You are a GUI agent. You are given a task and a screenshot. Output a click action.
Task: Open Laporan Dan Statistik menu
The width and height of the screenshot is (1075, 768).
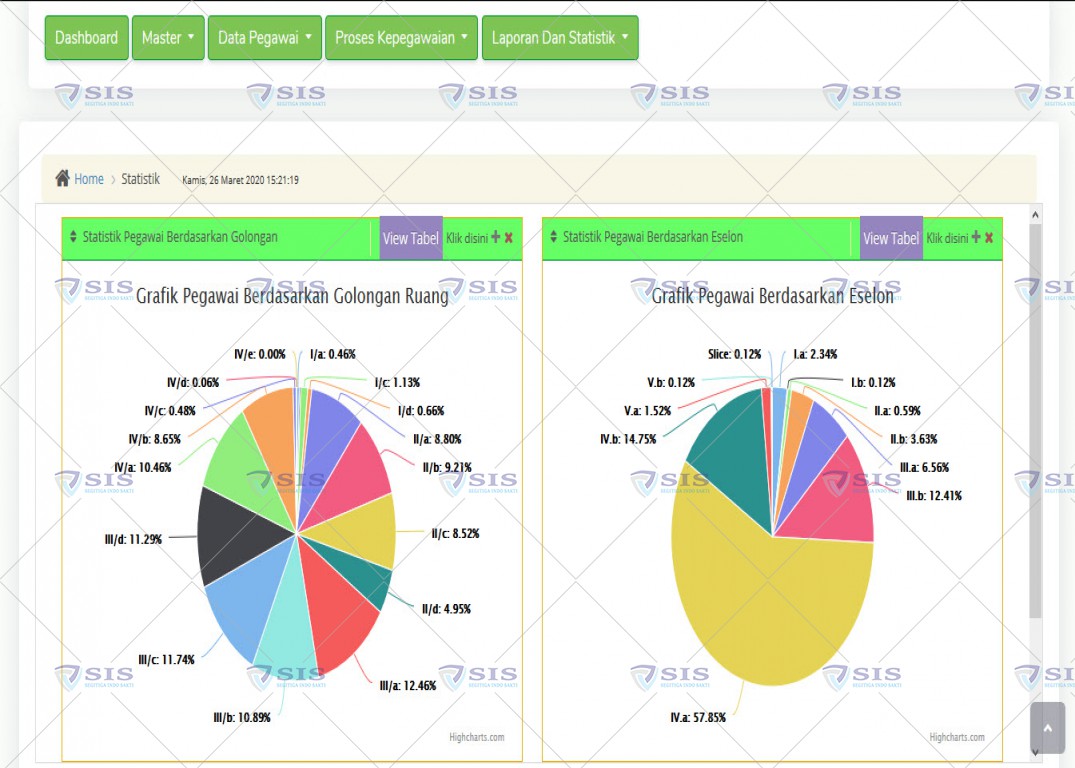560,38
